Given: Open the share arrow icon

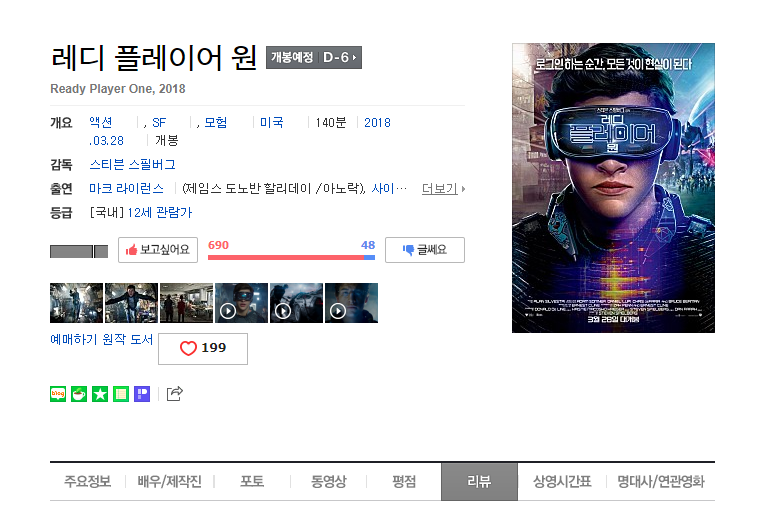Looking at the screenshot, I should coord(175,394).
